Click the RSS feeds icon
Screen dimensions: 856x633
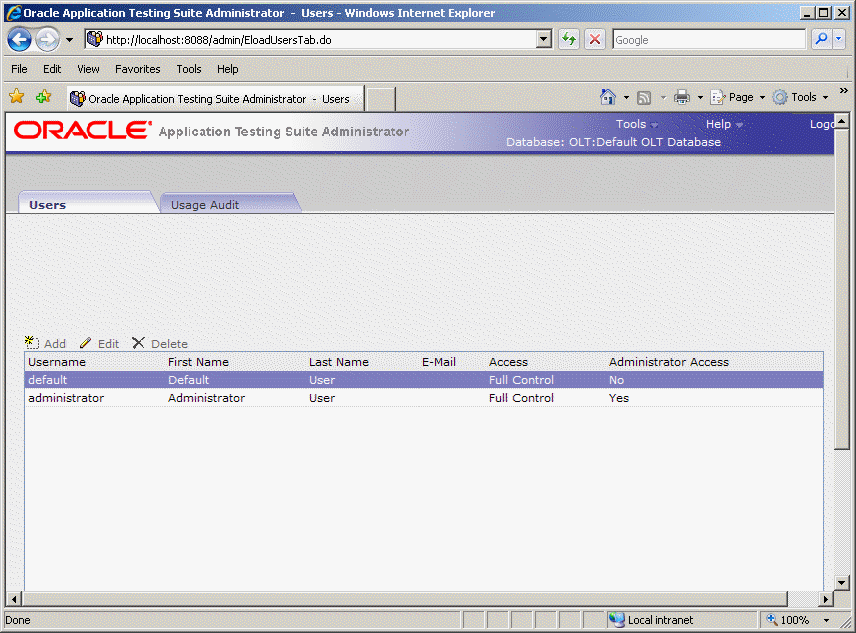(644, 98)
